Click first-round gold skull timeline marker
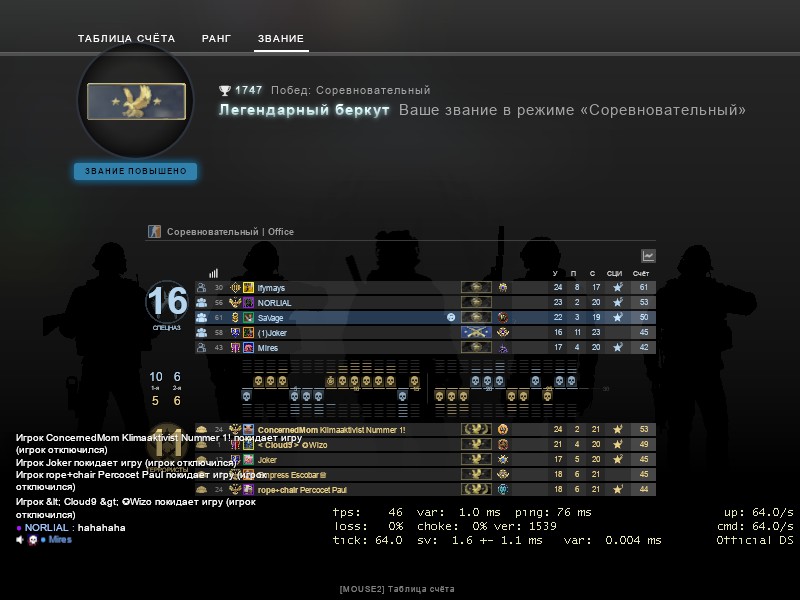This screenshot has height=600, width=800. coord(259,381)
